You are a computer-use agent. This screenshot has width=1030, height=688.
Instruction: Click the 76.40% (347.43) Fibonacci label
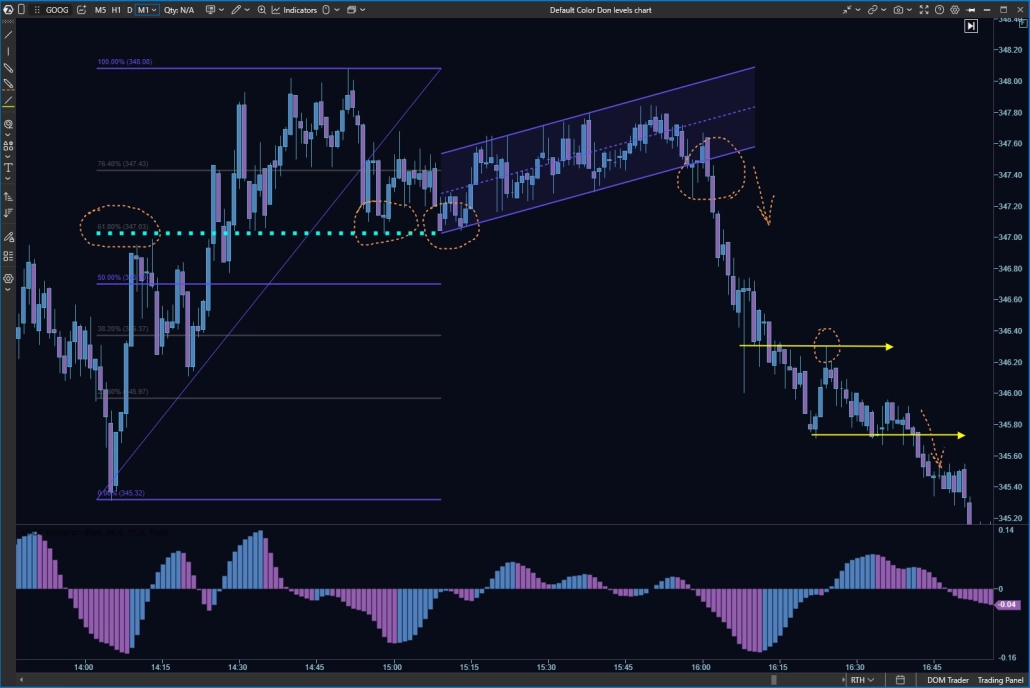coord(123,164)
